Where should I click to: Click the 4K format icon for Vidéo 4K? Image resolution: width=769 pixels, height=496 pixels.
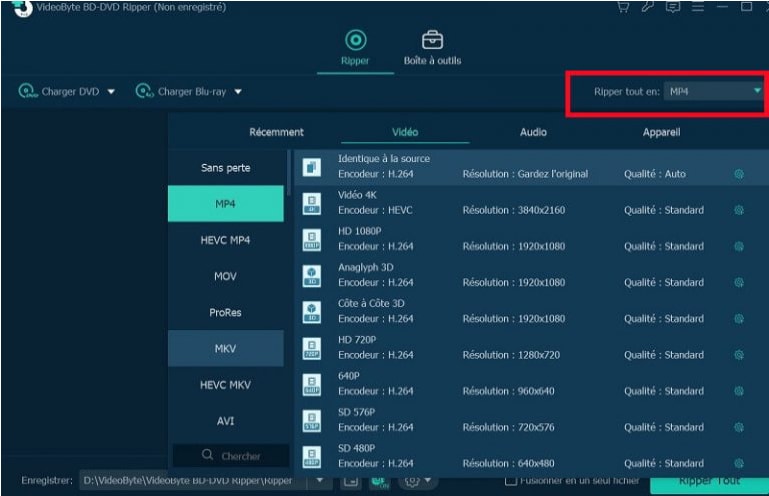pos(312,204)
